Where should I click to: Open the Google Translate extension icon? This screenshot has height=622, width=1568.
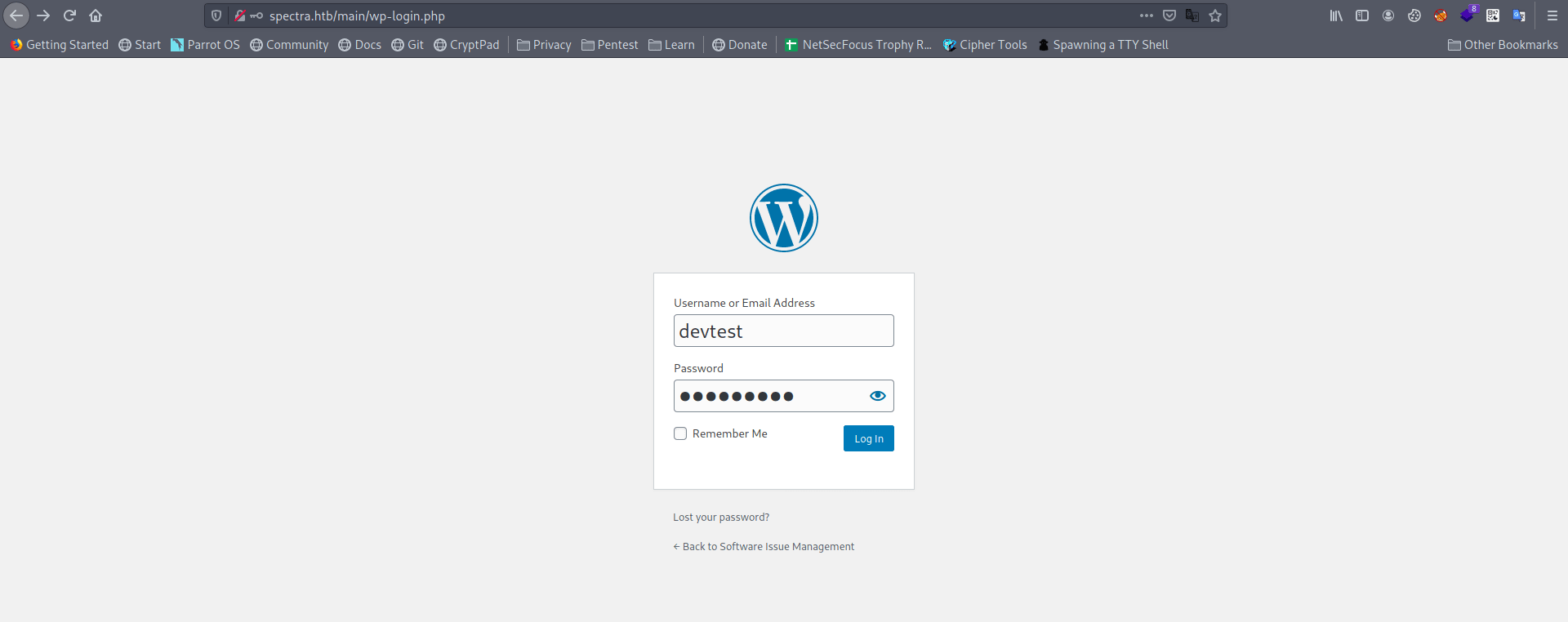pyautogui.click(x=1519, y=16)
